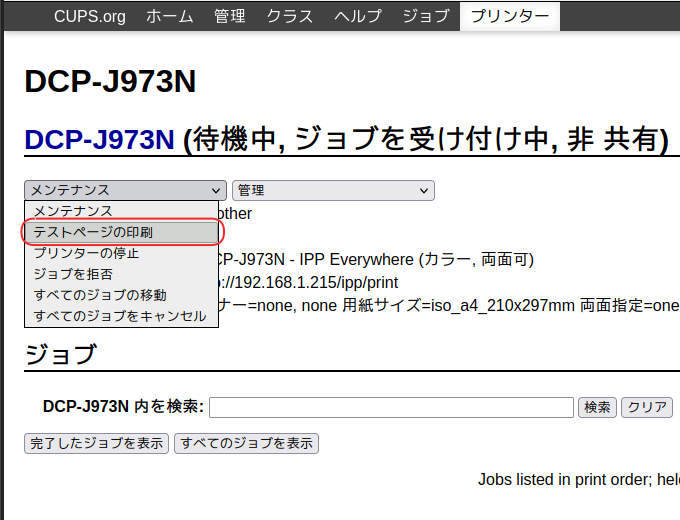This screenshot has width=680, height=520.
Task: Select ジョブを拒否 from the list
Action: click(73, 274)
